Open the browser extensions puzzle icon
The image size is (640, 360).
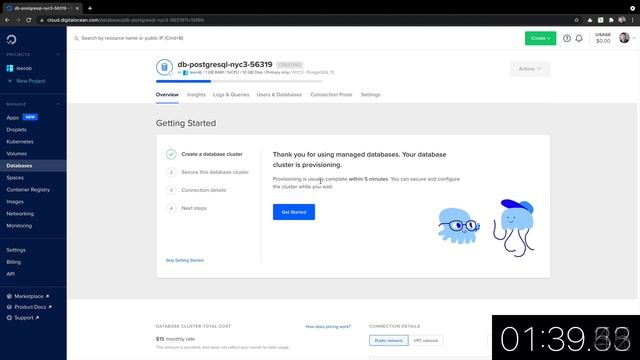[611, 20]
